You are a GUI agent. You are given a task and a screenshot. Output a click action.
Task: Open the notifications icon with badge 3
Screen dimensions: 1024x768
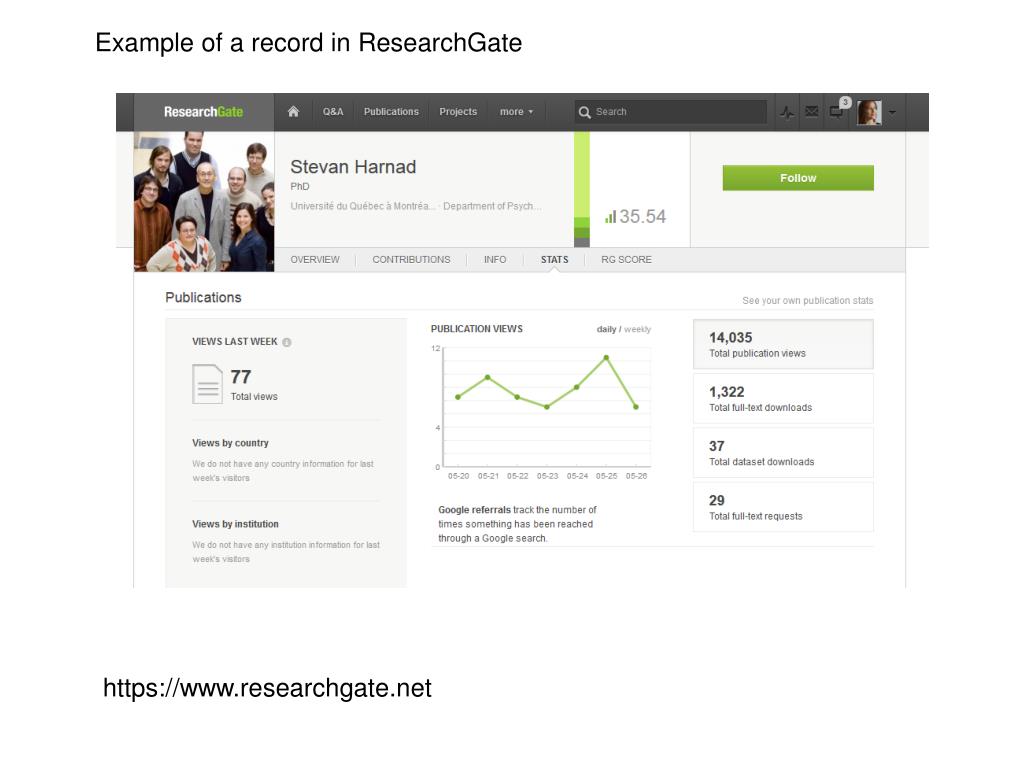[x=837, y=111]
